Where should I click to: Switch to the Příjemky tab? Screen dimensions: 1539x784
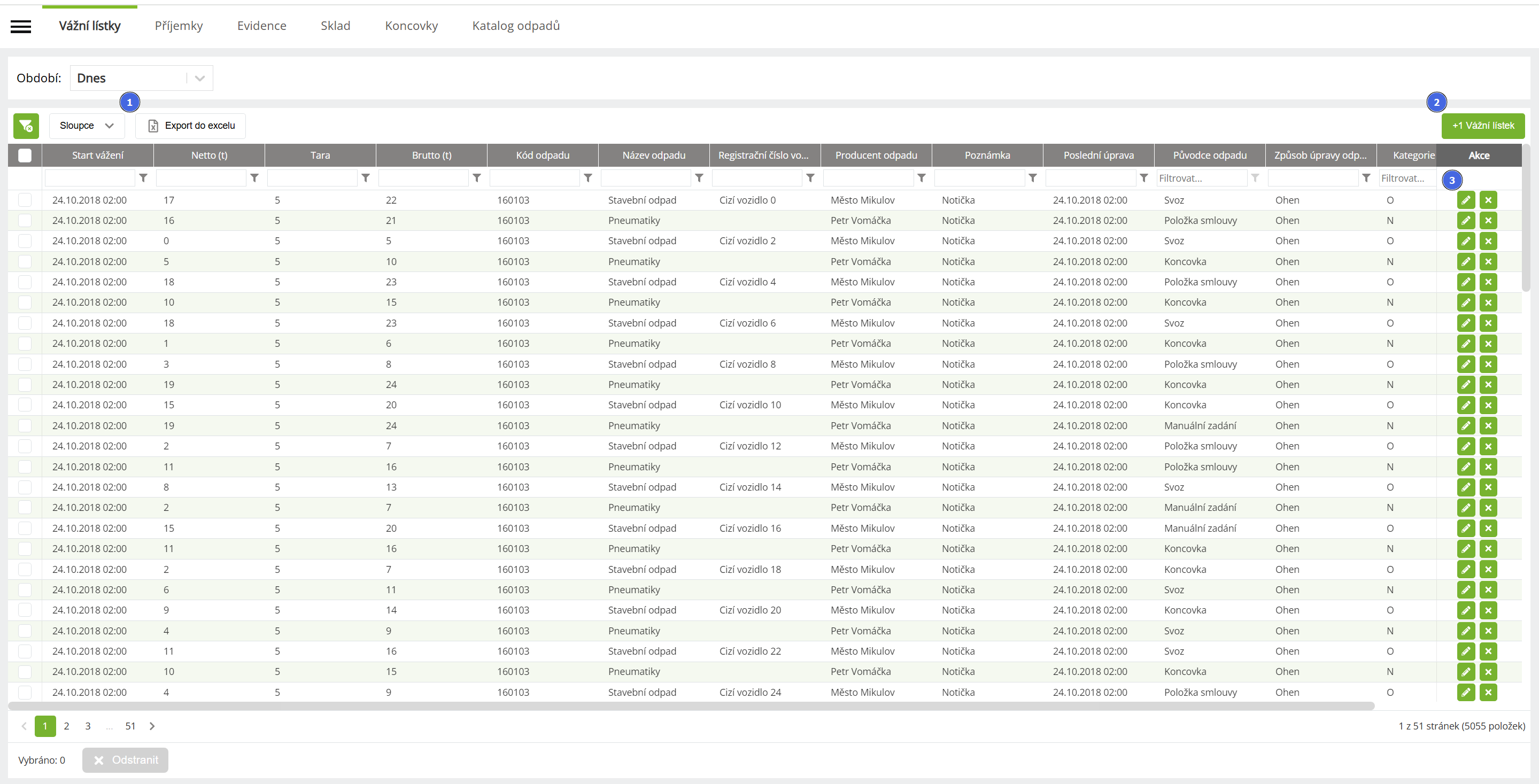tap(179, 26)
